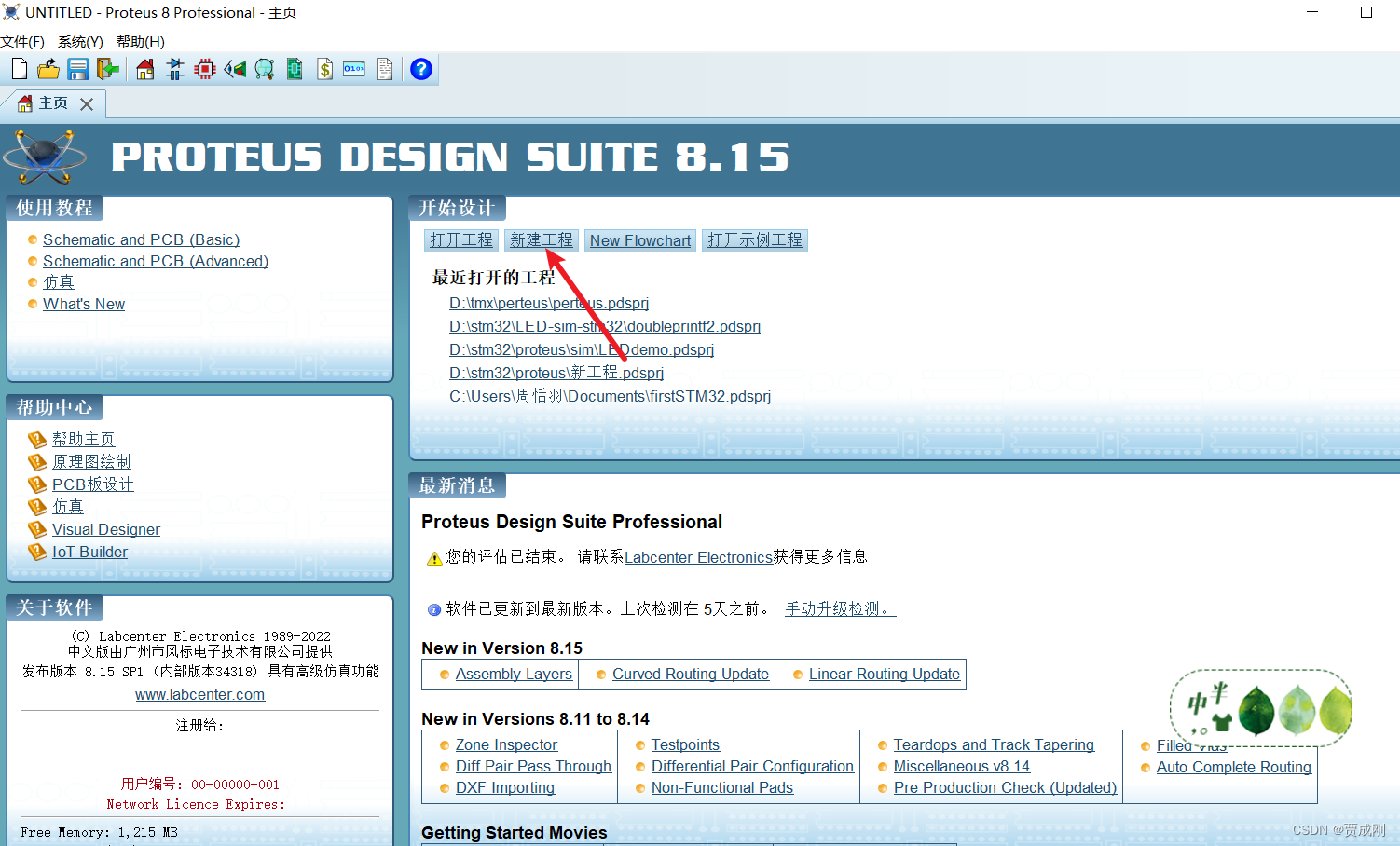Click the blue Help question-mark icon
This screenshot has width=1400, height=846.
click(x=421, y=69)
